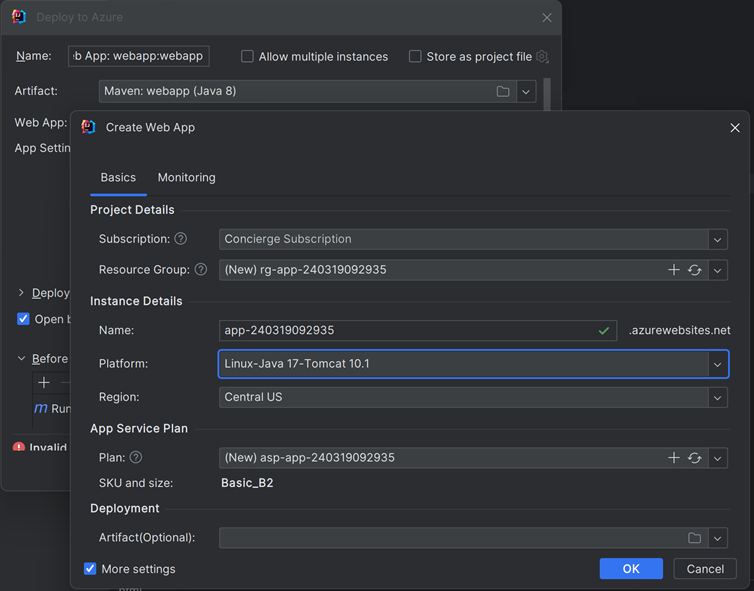Open the Platform dropdown list
The width and height of the screenshot is (754, 591).
(717, 364)
